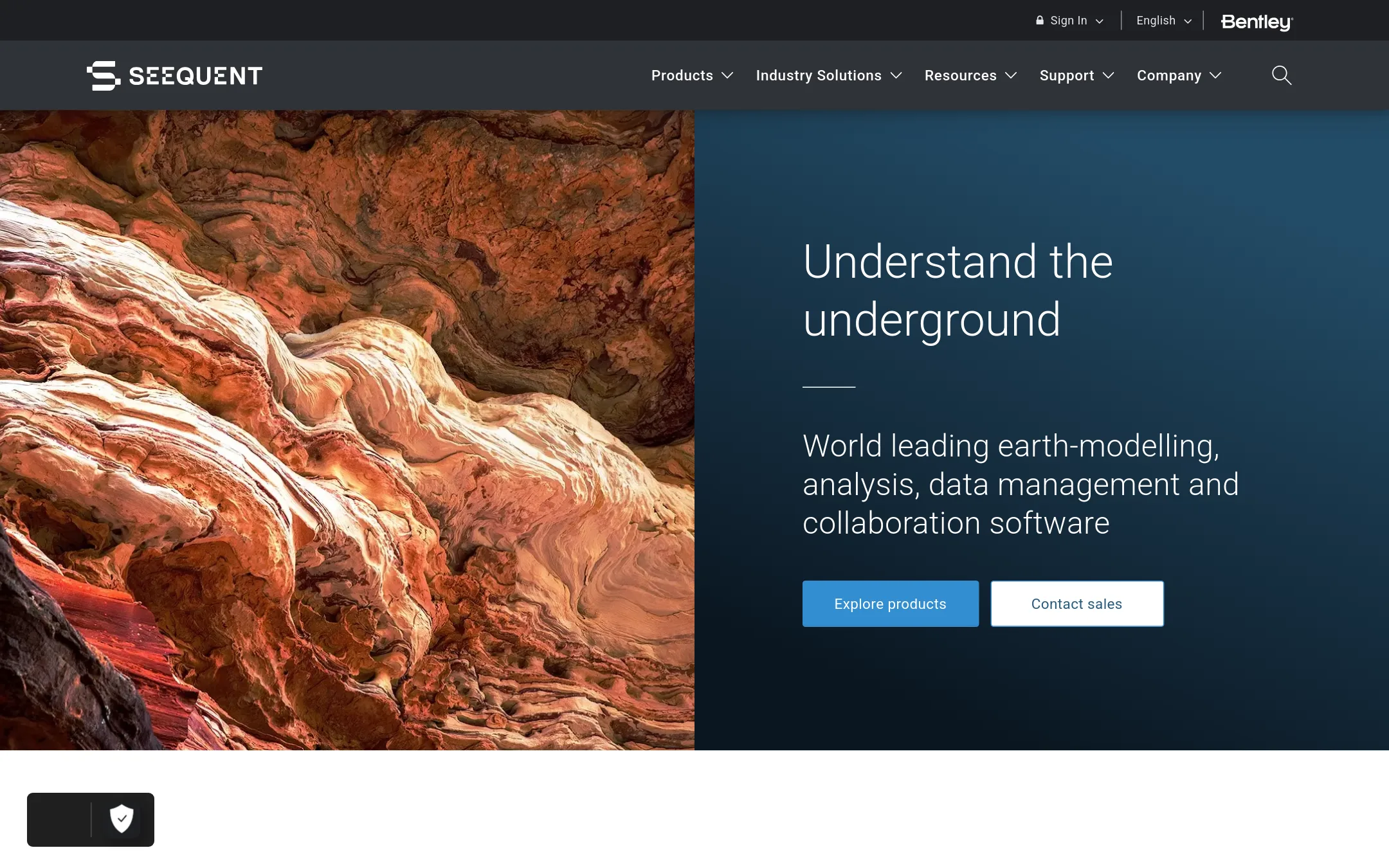Expand the Products chevron

coord(727,76)
